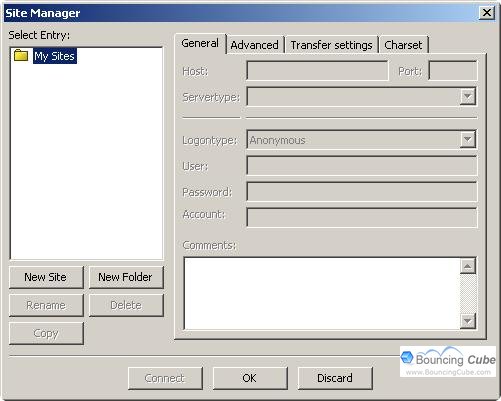Click inside the Comments text area

[x=322, y=293]
